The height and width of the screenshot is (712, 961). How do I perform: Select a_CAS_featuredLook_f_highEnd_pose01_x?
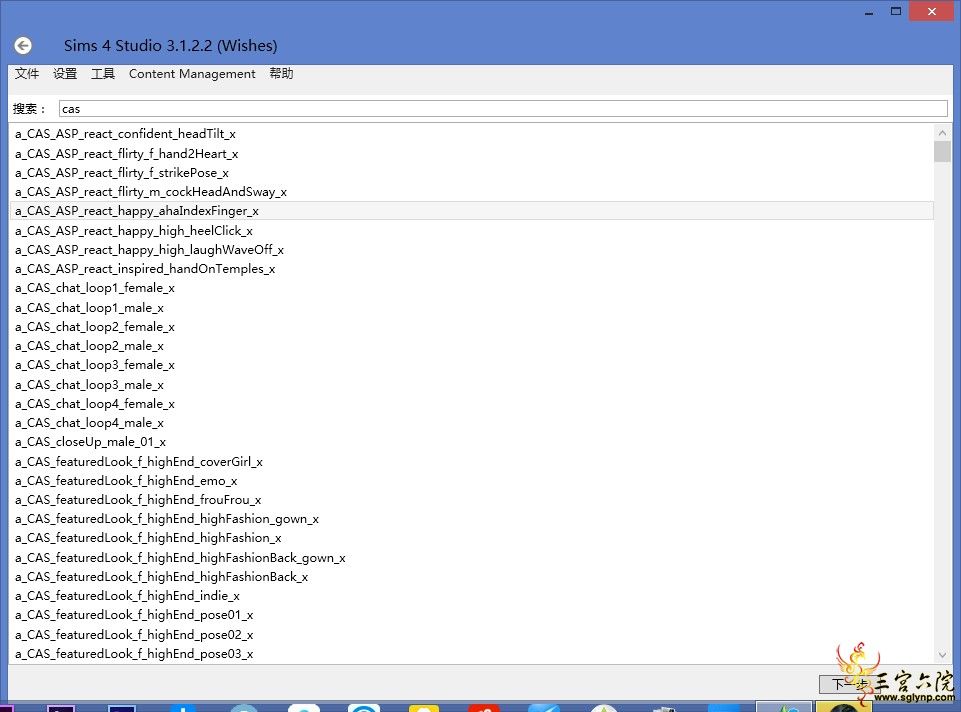[x=471, y=615]
